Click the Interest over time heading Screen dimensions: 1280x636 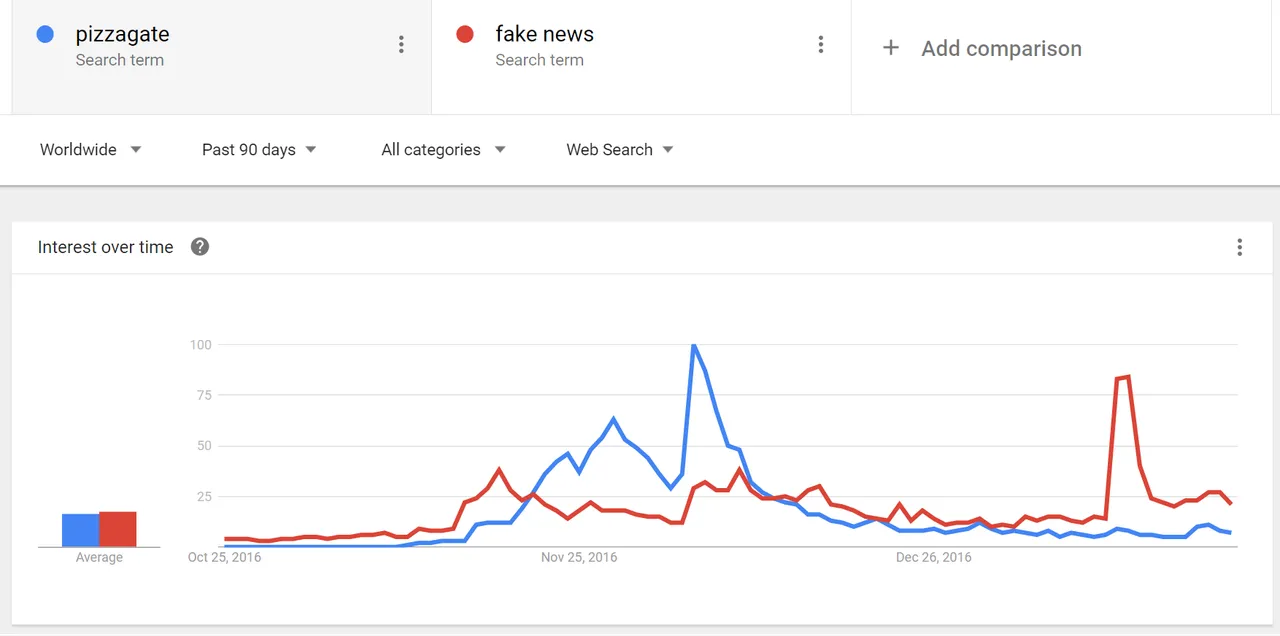click(105, 247)
